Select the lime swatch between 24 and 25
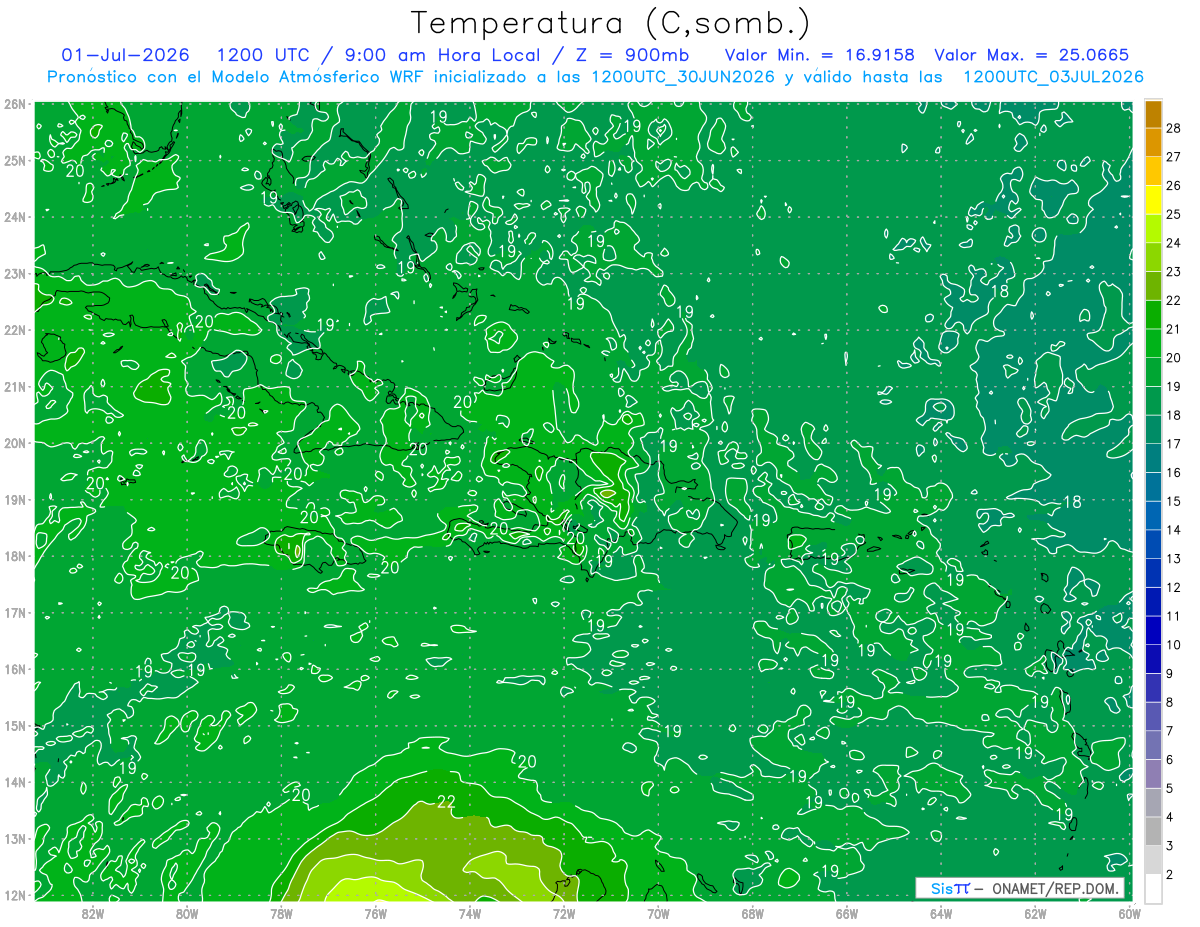The image size is (1200, 927). (1153, 229)
